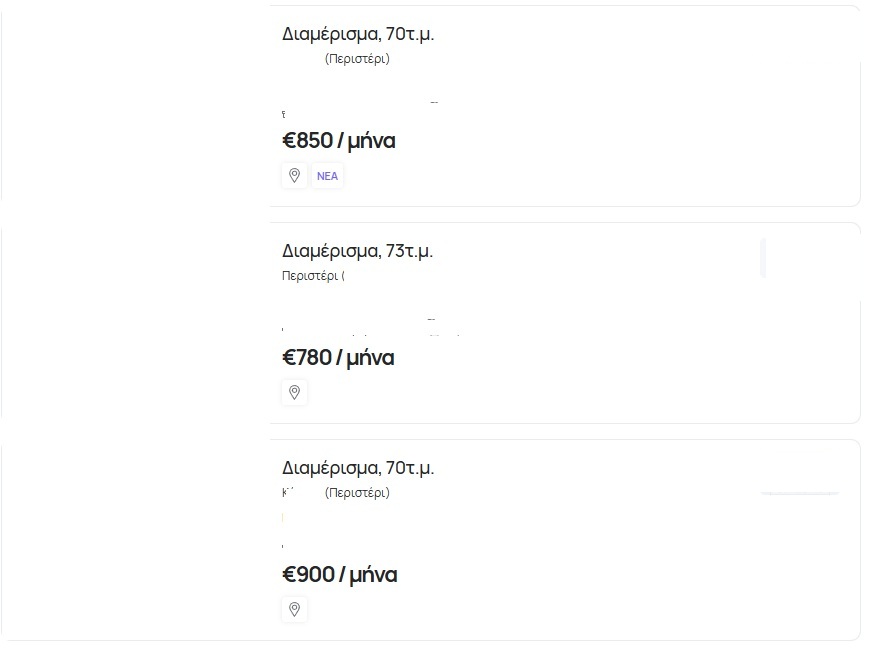Click Περιστέρι location under the €850 listing title
The height and width of the screenshot is (648, 875).
pyautogui.click(x=357, y=59)
